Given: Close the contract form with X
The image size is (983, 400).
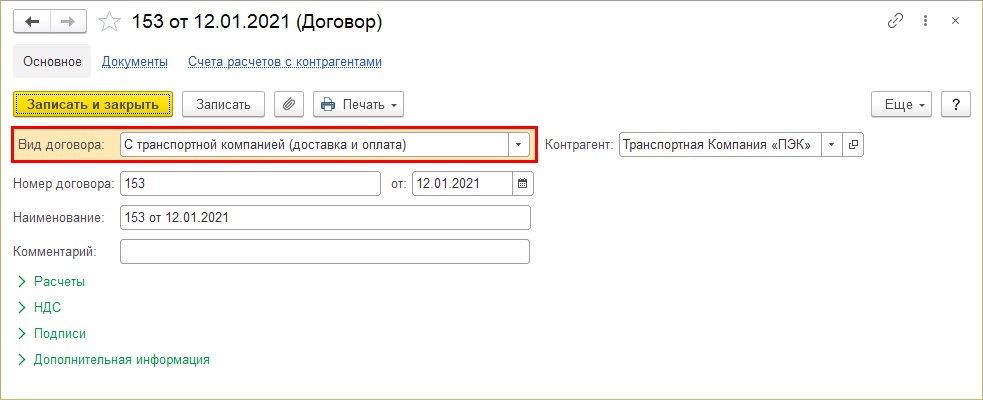Looking at the screenshot, I should [955, 21].
